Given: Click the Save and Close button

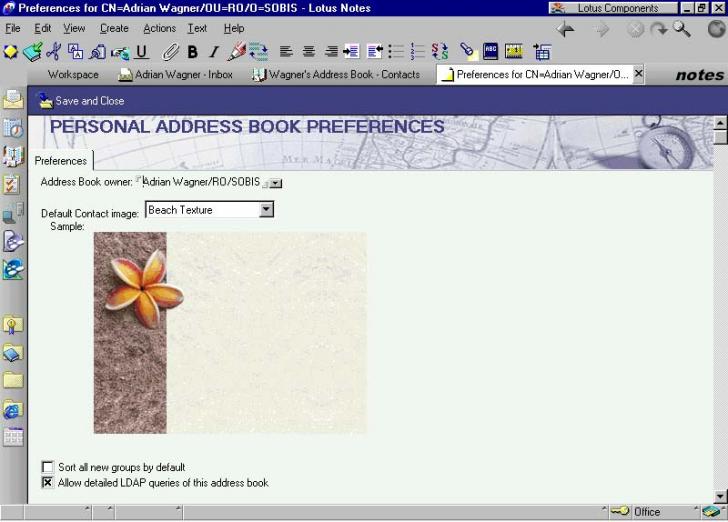Looking at the screenshot, I should pyautogui.click(x=81, y=101).
